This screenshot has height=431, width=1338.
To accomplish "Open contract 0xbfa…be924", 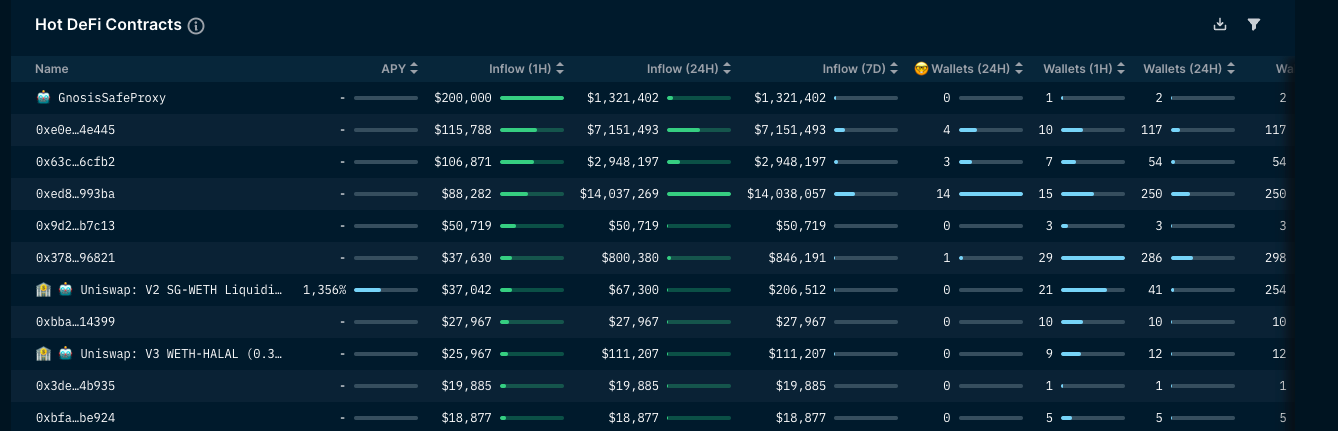I will point(75,418).
